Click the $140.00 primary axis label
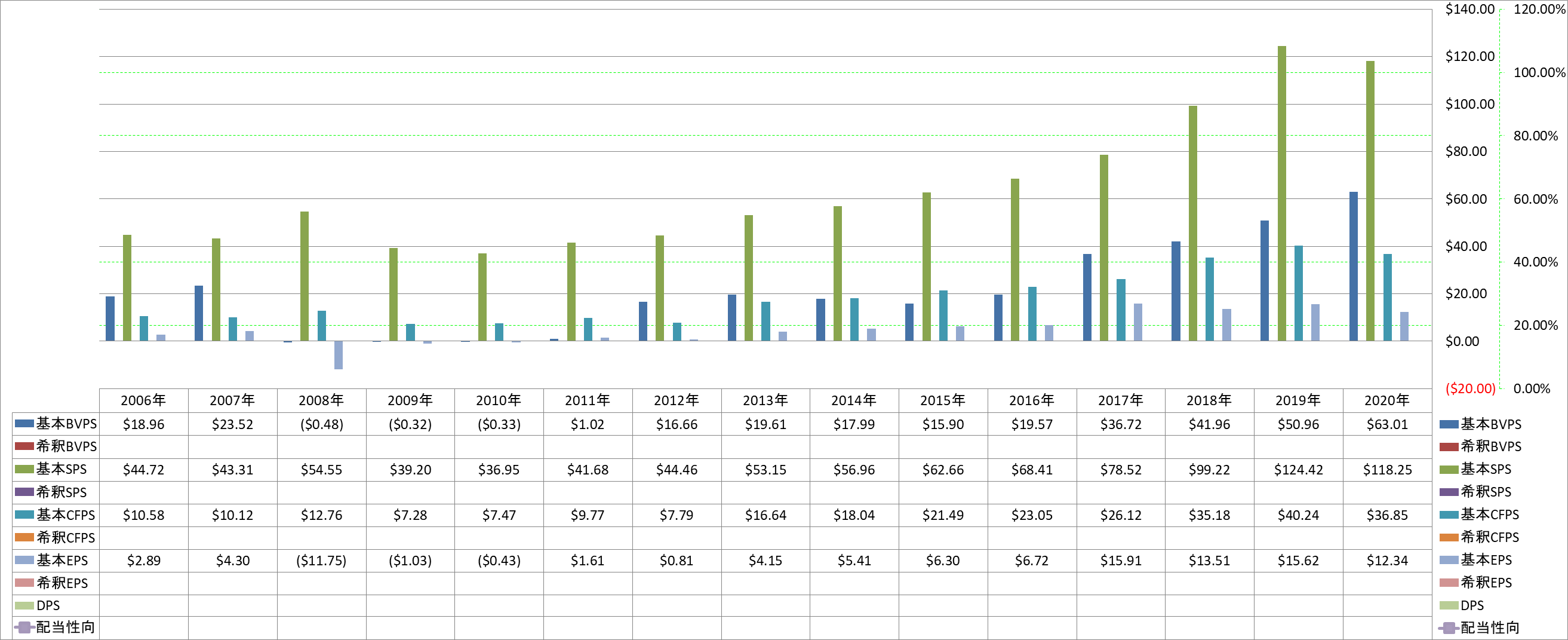1568x640 pixels. [x=1469, y=9]
